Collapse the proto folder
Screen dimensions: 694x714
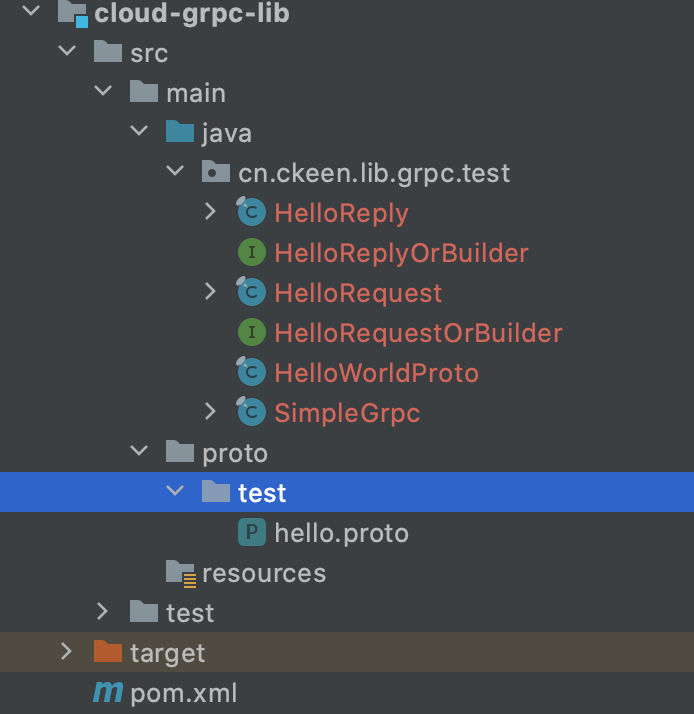[x=139, y=451]
